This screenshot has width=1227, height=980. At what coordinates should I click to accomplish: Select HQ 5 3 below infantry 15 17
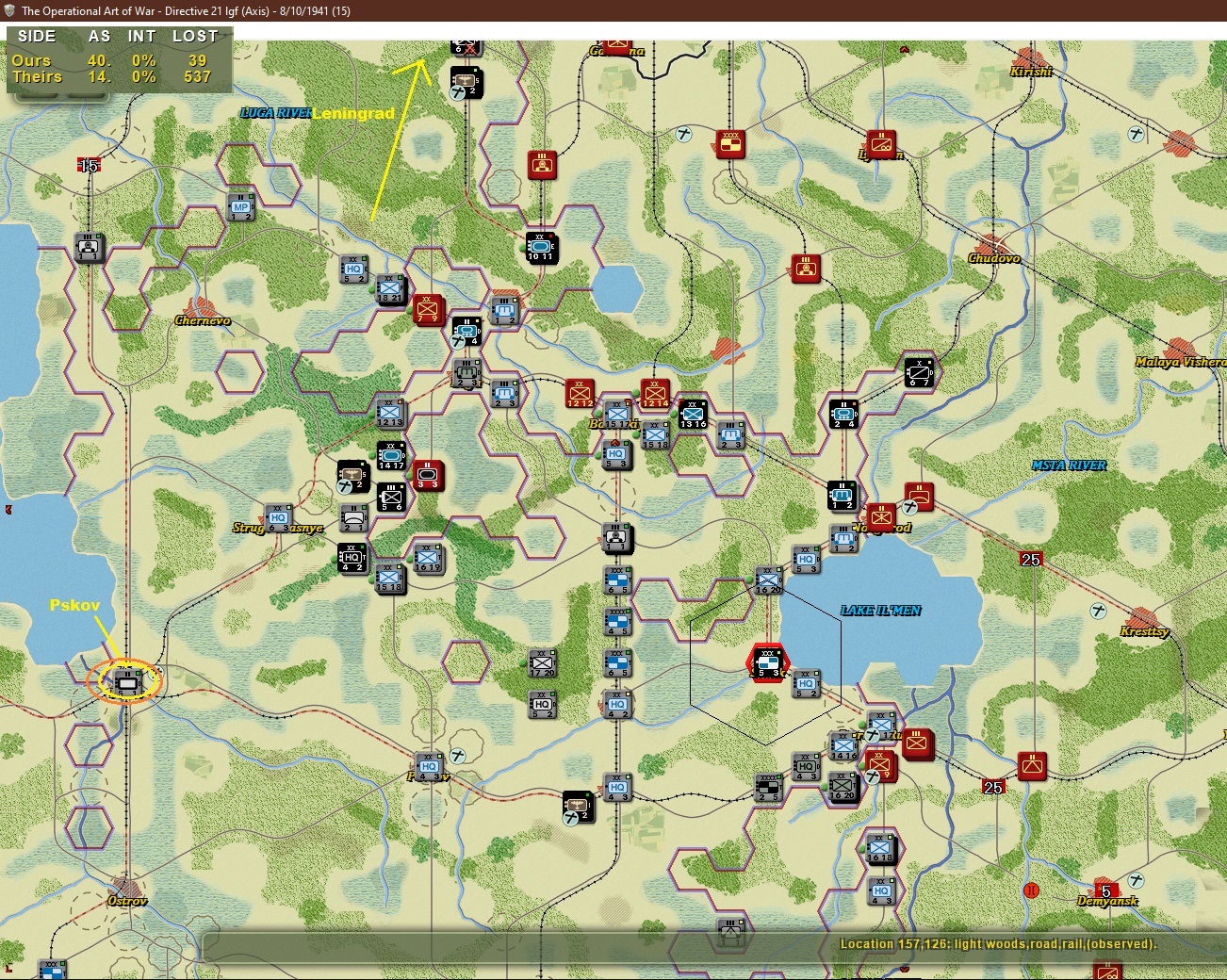click(x=616, y=455)
